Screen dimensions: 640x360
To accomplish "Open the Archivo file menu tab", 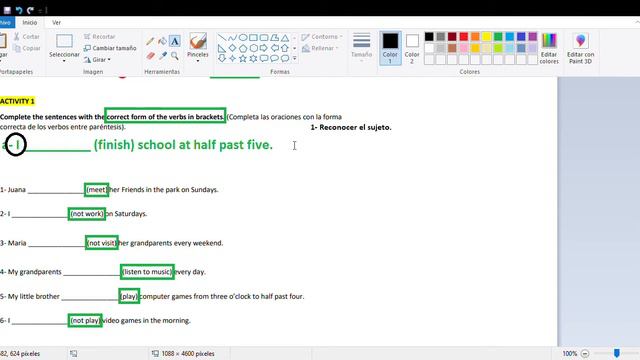I will coord(6,22).
